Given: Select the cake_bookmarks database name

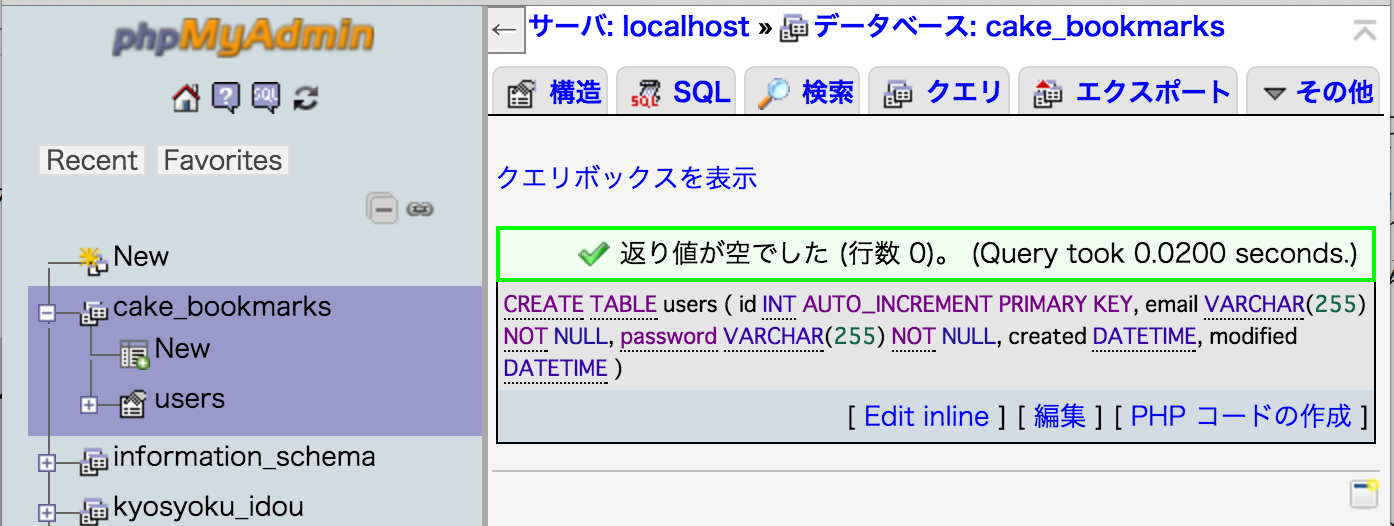Looking at the screenshot, I should click(222, 306).
